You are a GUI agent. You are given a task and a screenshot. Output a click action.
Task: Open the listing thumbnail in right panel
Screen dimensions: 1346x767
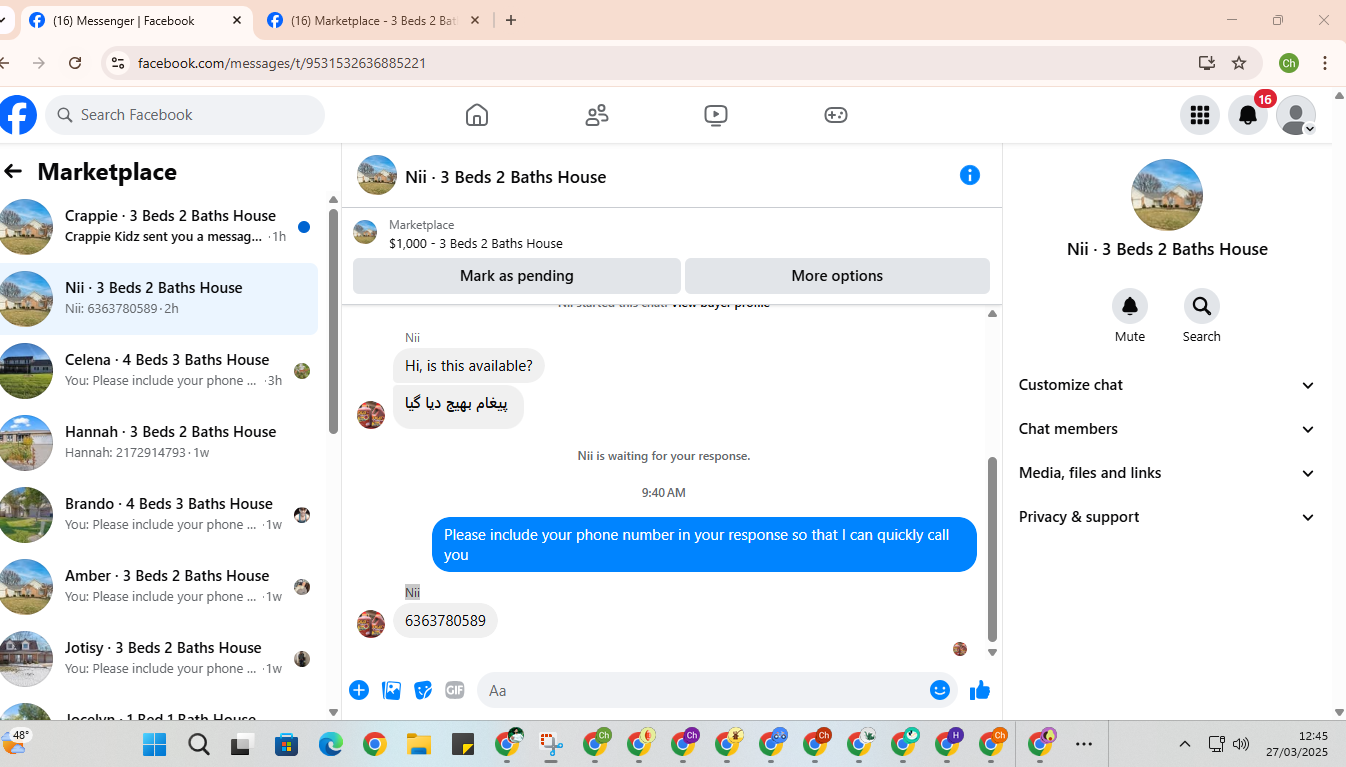point(1167,195)
